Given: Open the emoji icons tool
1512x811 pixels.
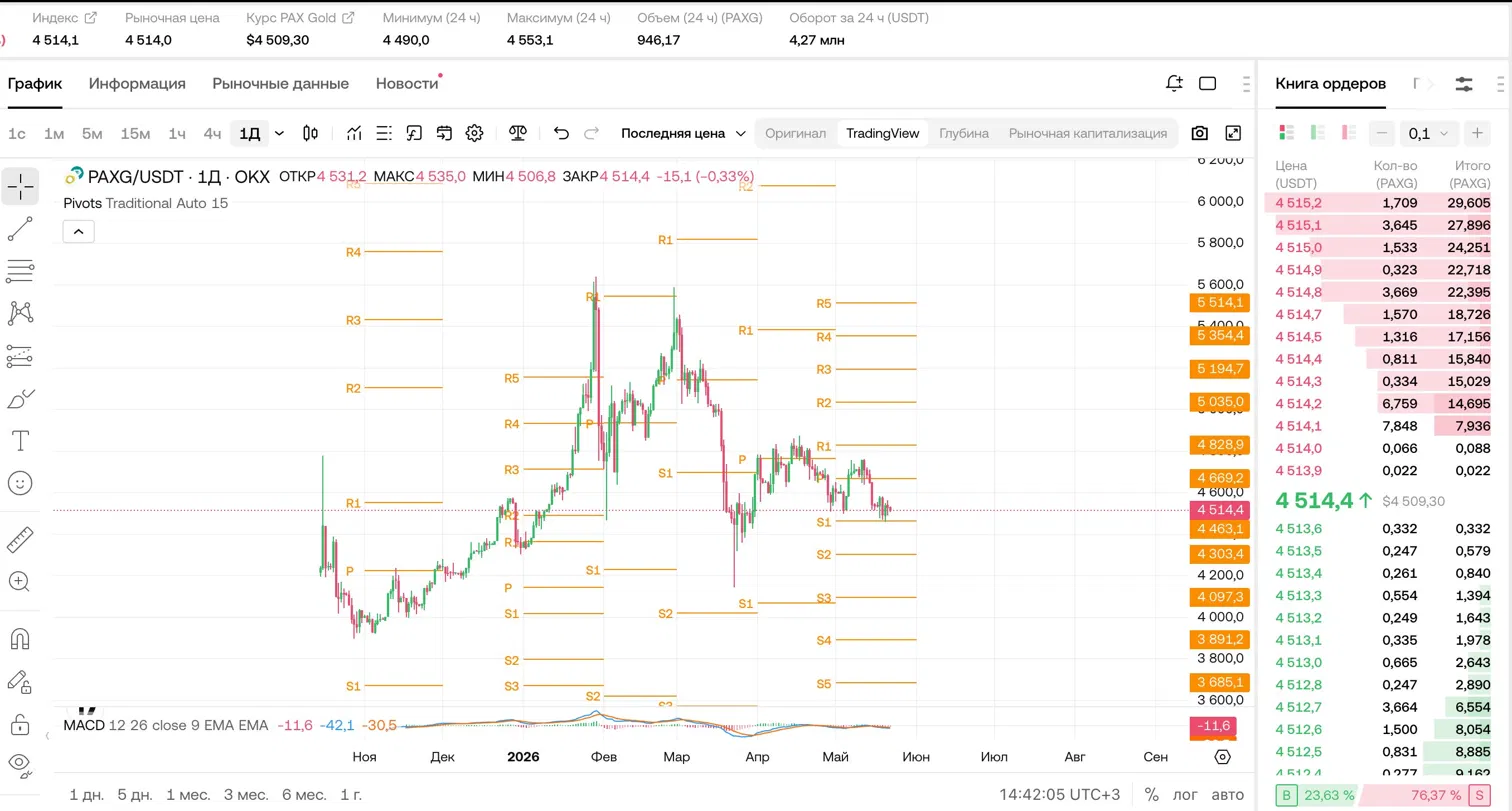Looking at the screenshot, I should (x=20, y=484).
